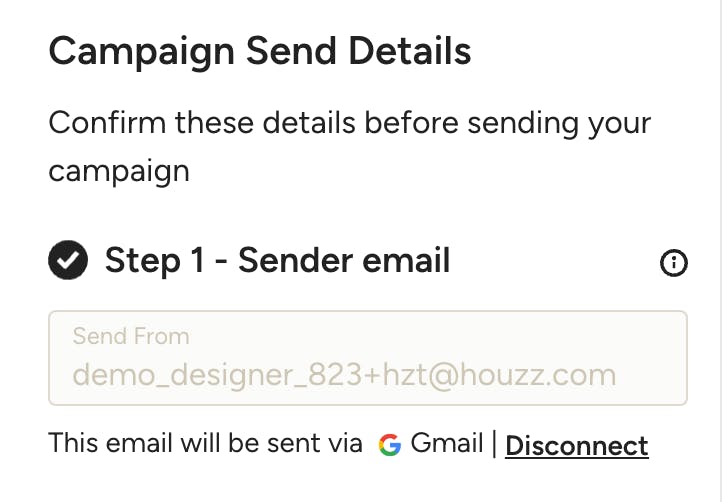
Task: Select the "Step 1 - Sender email" title
Action: point(277,261)
